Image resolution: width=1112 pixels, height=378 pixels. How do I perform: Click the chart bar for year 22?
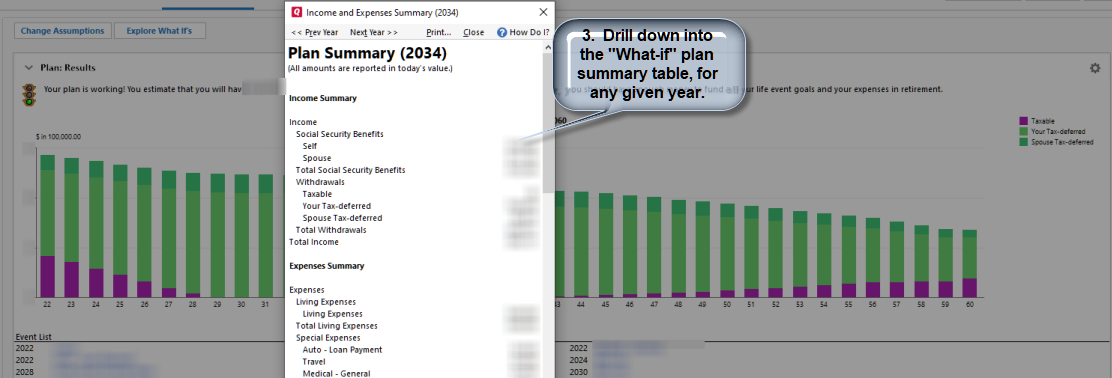click(48, 226)
